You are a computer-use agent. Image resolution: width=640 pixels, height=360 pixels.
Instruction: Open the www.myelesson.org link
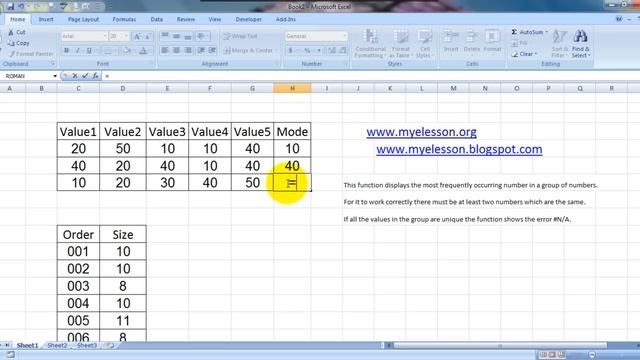click(x=421, y=132)
